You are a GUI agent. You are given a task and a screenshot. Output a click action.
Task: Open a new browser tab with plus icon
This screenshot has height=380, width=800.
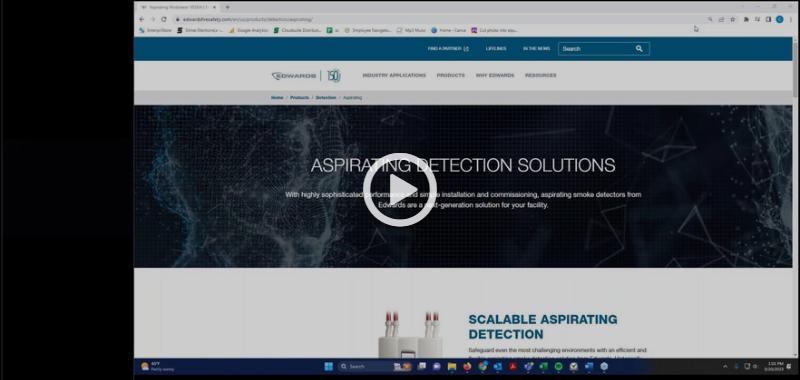pyautogui.click(x=228, y=7)
